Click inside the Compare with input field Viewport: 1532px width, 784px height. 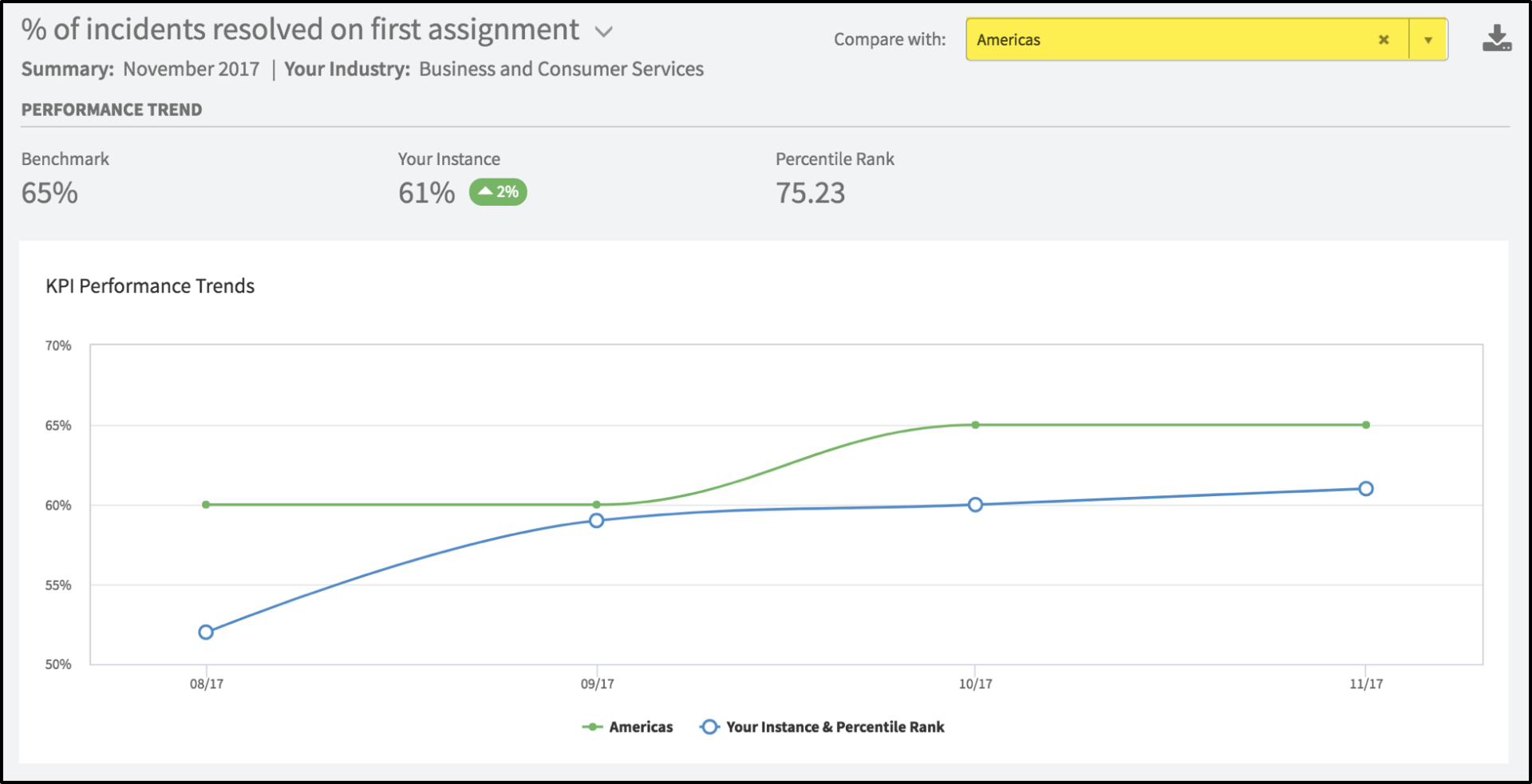pos(1157,39)
